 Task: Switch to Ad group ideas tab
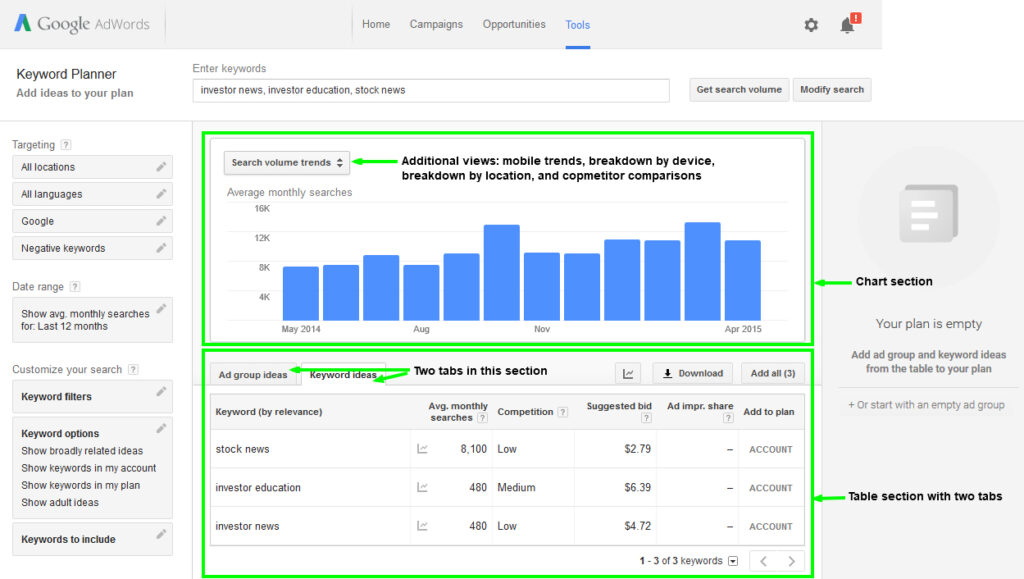[253, 375]
